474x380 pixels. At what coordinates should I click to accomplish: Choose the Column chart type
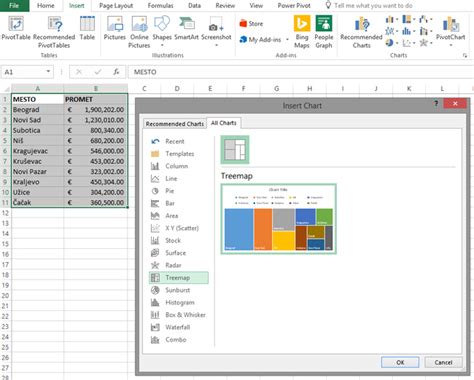coord(179,166)
